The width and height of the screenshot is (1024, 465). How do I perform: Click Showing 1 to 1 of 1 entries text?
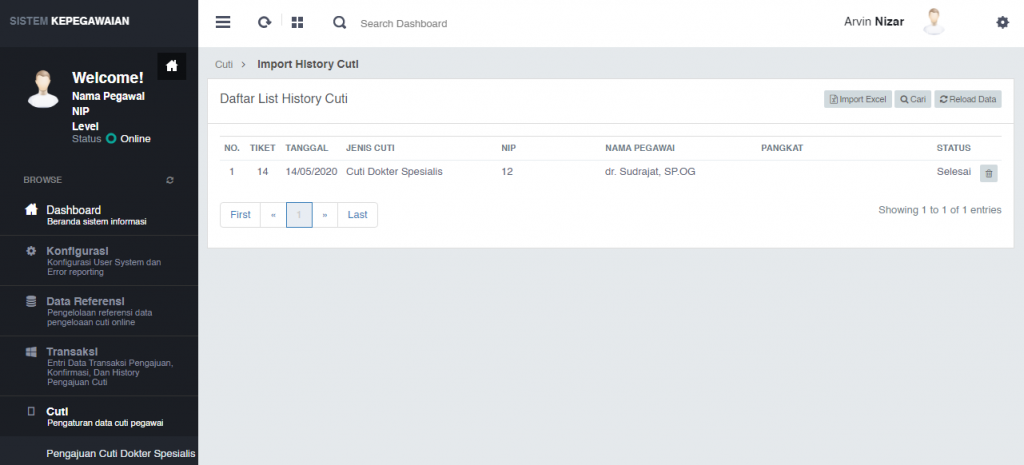point(940,210)
